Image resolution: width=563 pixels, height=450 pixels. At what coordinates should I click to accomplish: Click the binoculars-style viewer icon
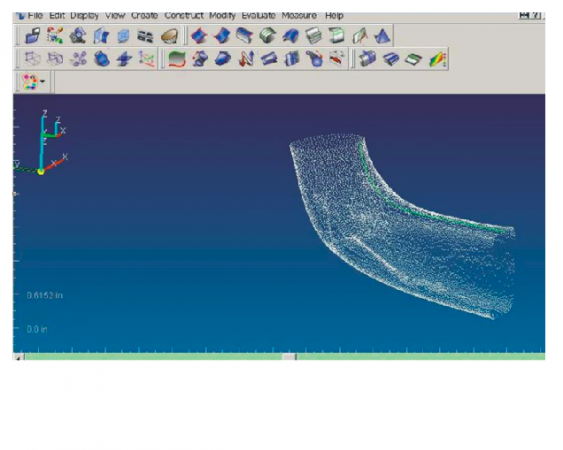pos(78,36)
